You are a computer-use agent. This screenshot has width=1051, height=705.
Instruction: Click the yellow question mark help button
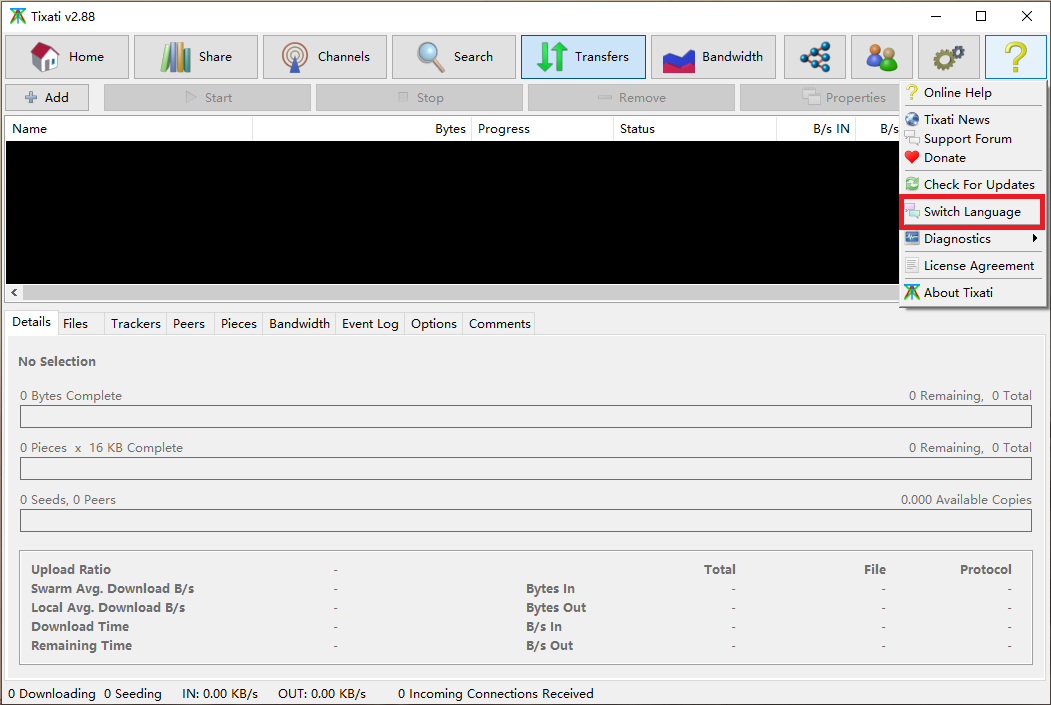coord(1015,57)
